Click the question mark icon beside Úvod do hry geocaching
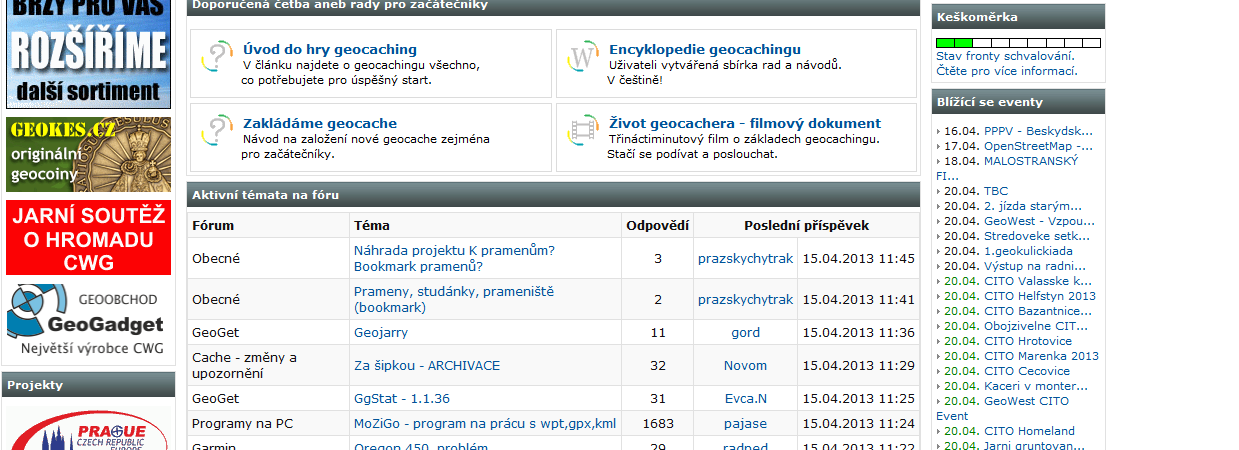The width and height of the screenshot is (1239, 450). coord(216,57)
